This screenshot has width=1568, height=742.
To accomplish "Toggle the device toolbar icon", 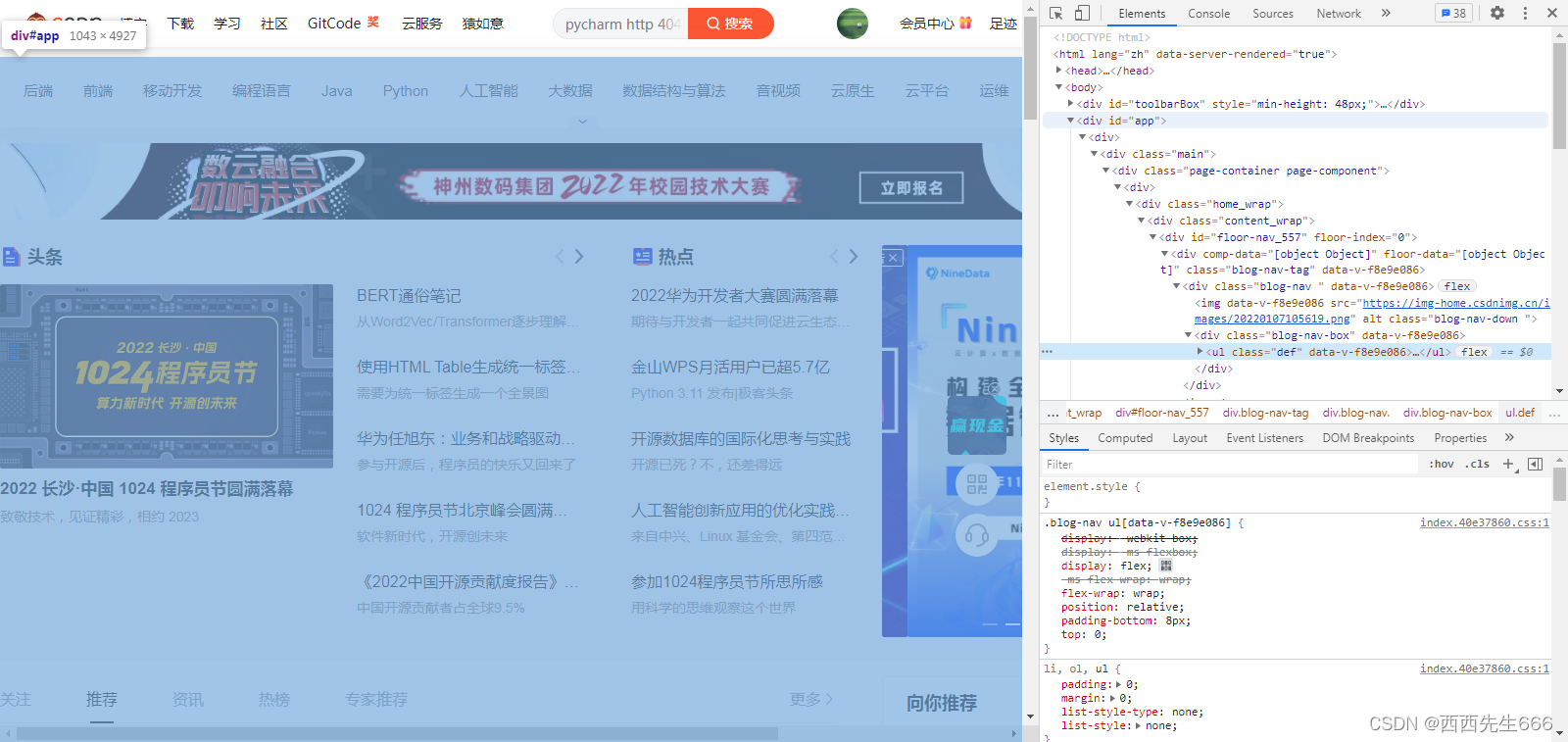I will (1082, 13).
